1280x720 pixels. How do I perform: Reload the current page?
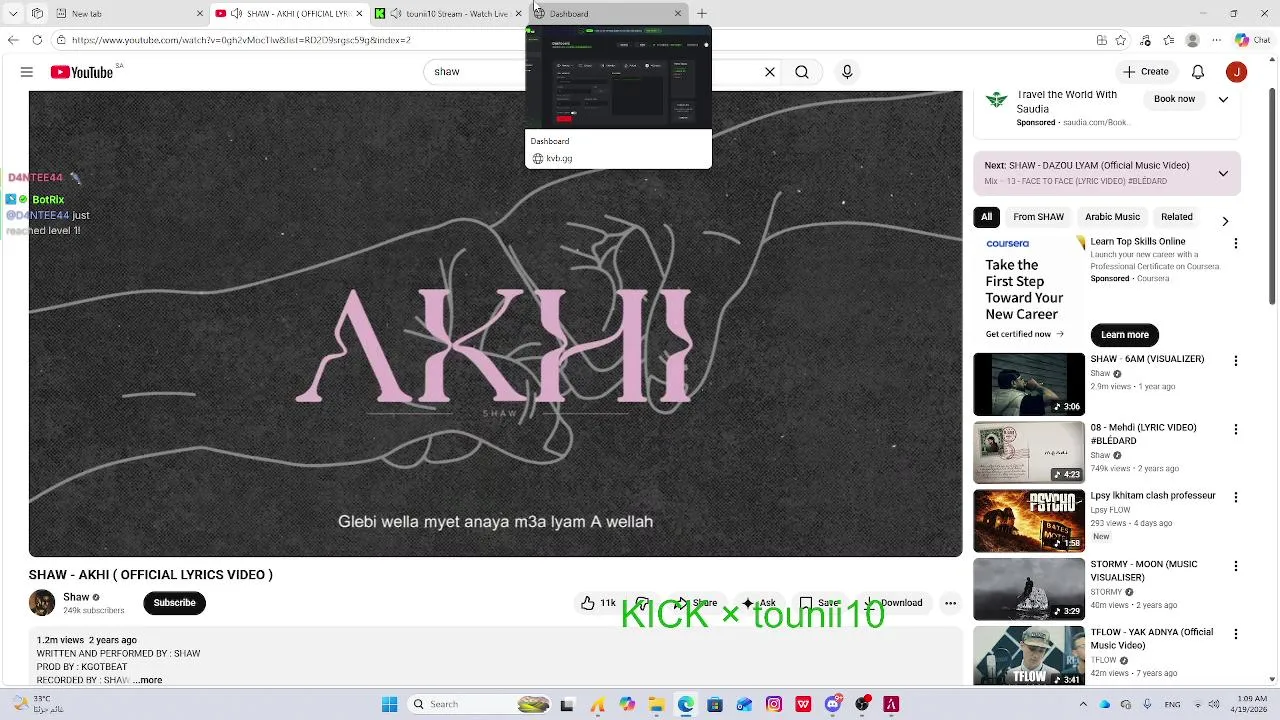37,40
